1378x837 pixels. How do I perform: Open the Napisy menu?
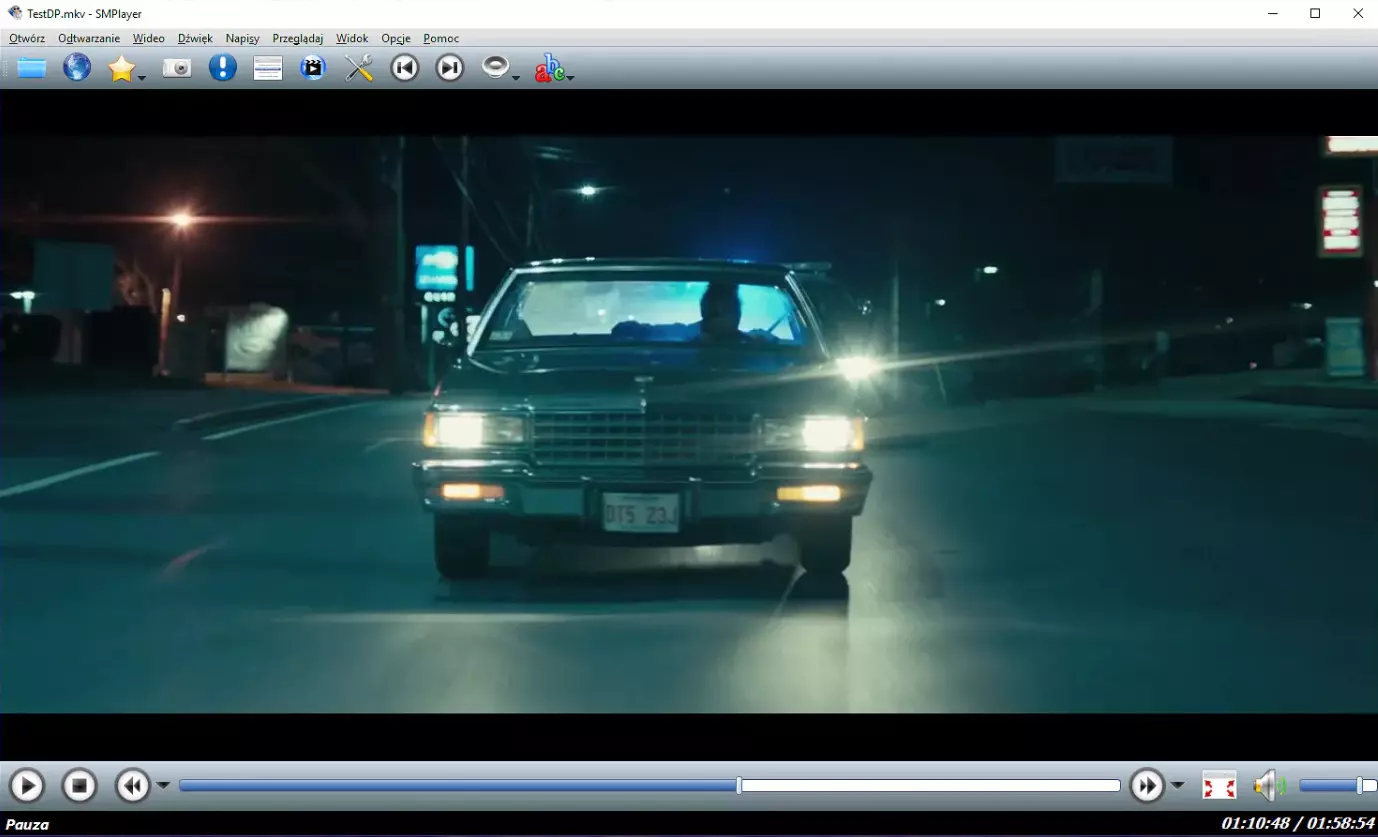click(x=242, y=38)
